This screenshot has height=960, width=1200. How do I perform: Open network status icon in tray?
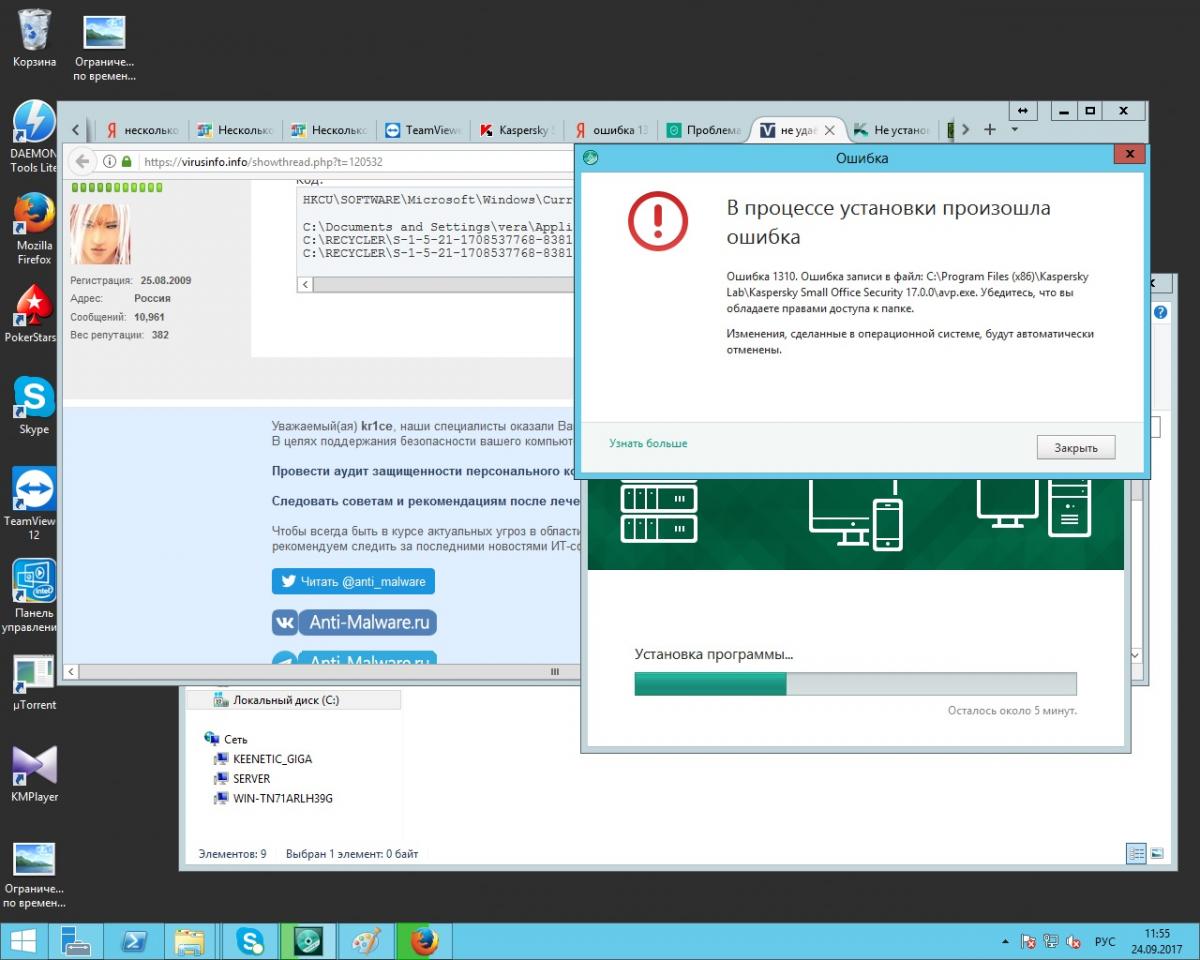1051,941
